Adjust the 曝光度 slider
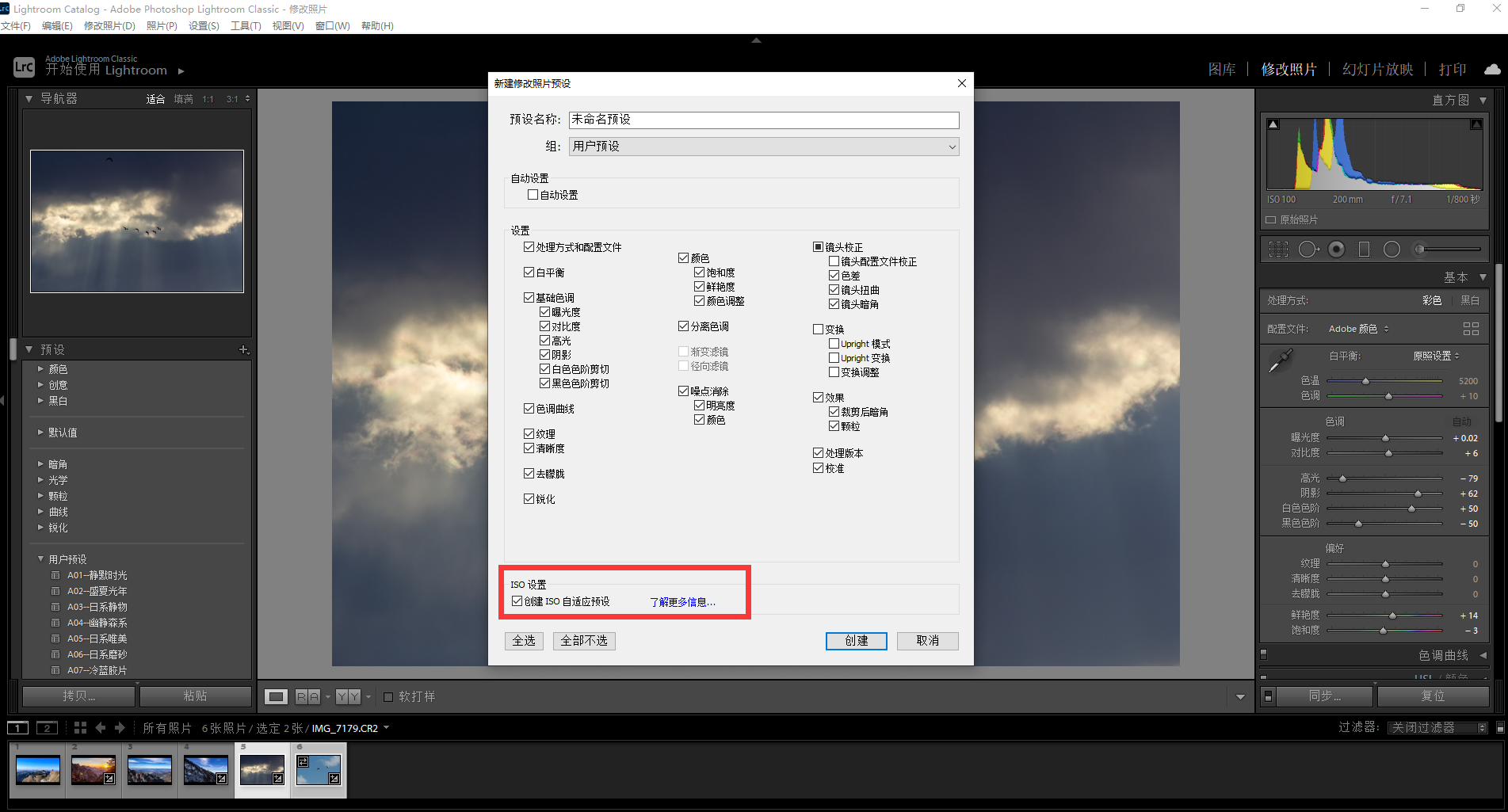1508x812 pixels. [x=1384, y=438]
